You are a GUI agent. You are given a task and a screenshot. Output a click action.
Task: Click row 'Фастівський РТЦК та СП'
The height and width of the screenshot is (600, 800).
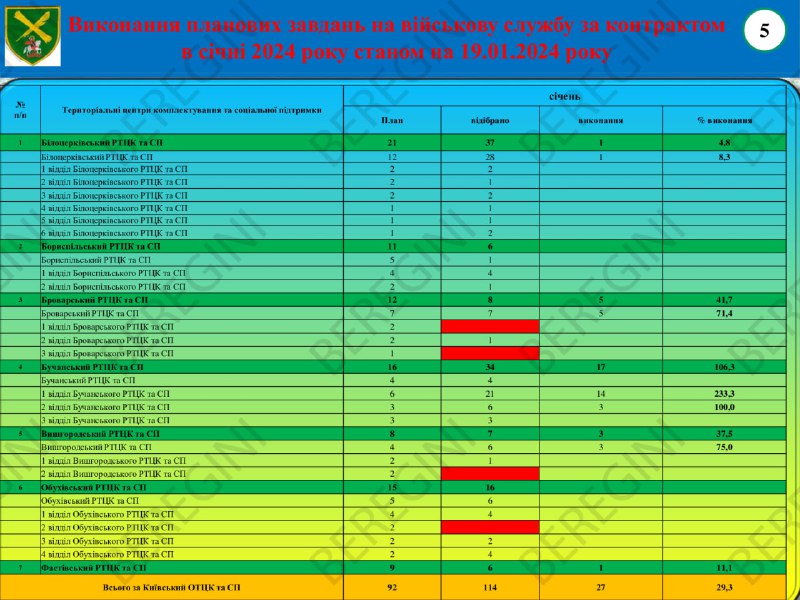393,567
